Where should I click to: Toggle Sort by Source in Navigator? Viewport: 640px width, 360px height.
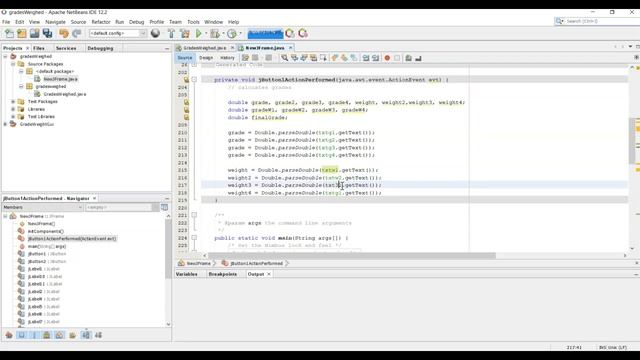tap(98, 335)
